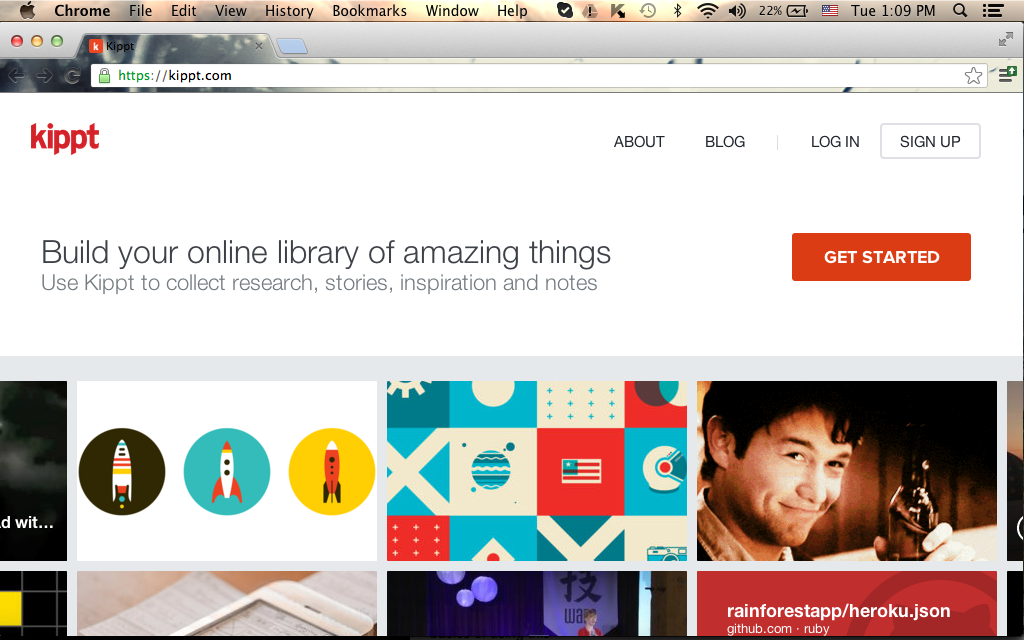Screen dimensions: 1024x640
Task: Click the Wi-Fi status icon
Action: 707,10
